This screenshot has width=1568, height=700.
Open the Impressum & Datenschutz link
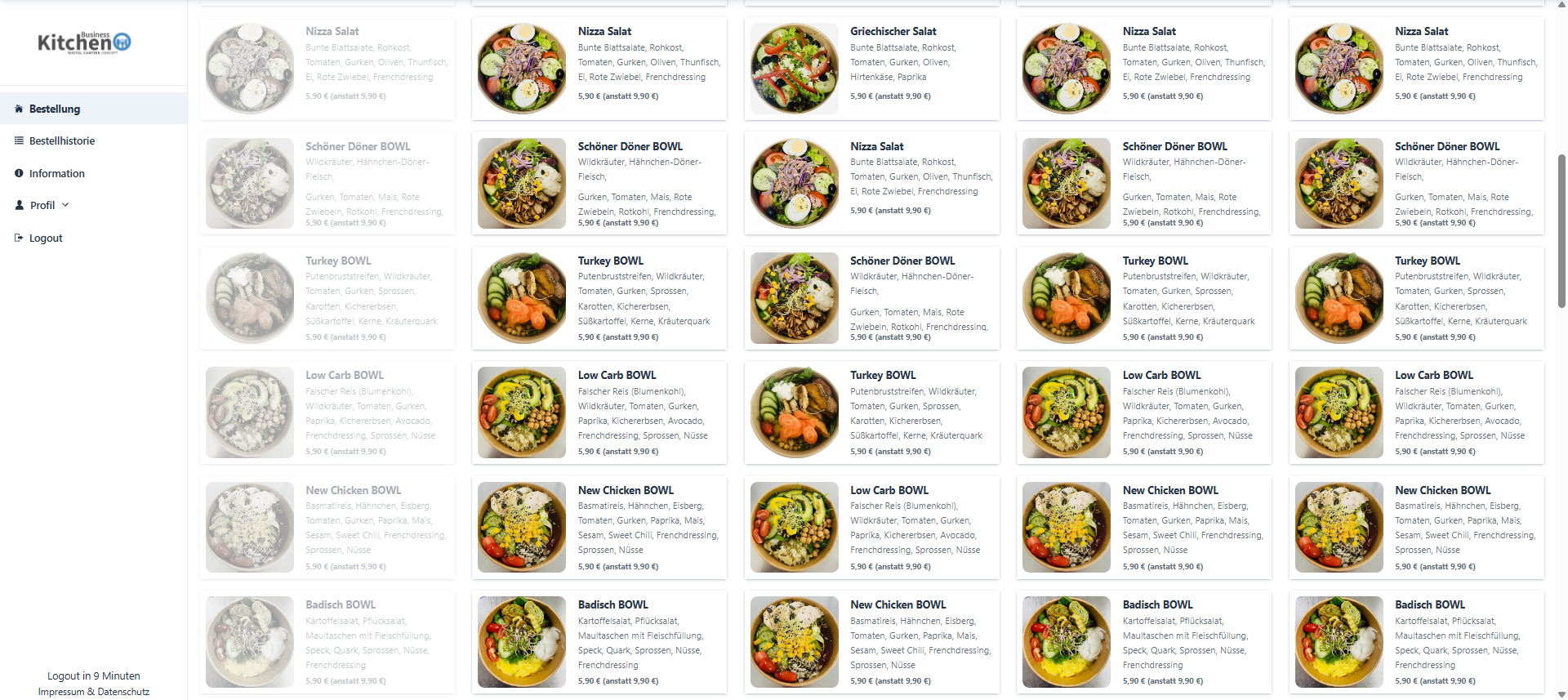pos(94,692)
